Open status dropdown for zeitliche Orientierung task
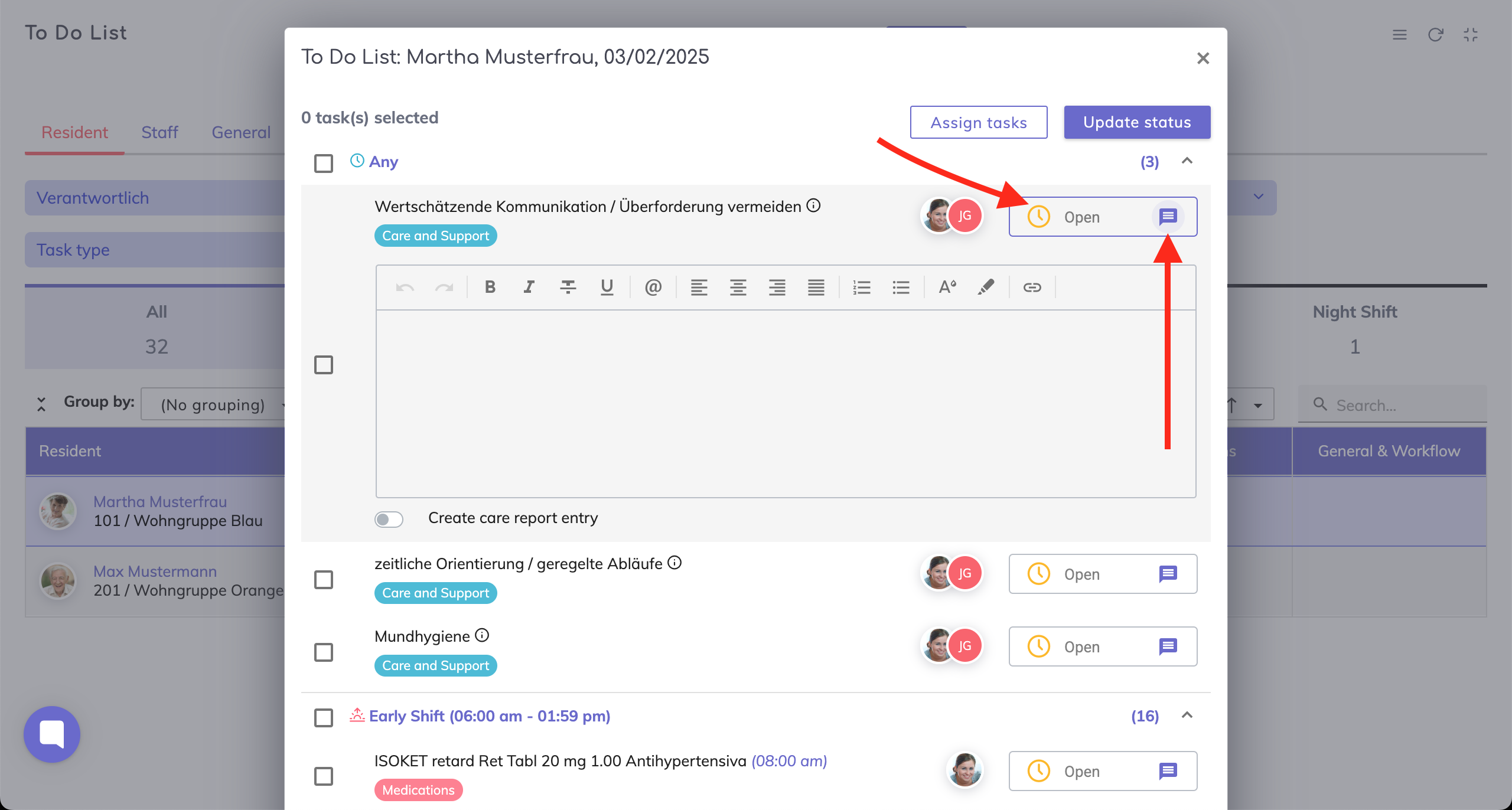Viewport: 1512px width, 810px height. (x=1081, y=574)
